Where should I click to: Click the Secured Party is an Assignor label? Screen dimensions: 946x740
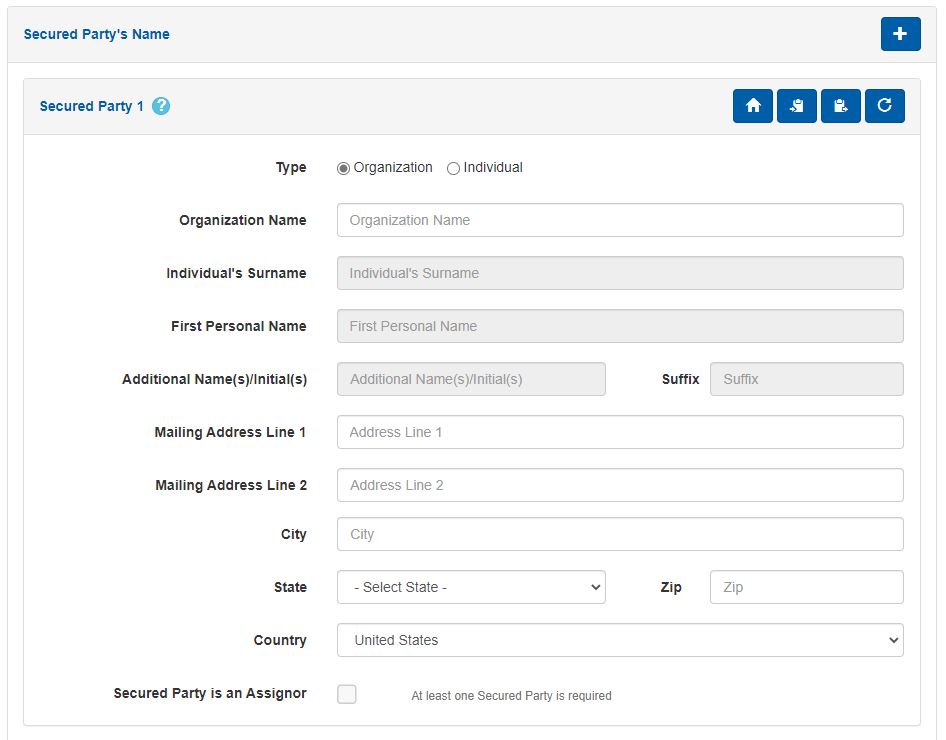(210, 693)
